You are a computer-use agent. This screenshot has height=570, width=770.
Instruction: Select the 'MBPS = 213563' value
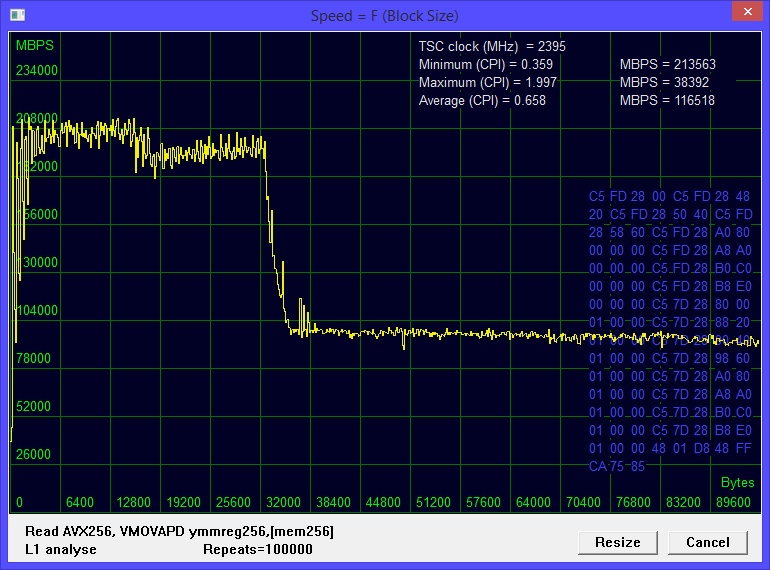(x=668, y=64)
